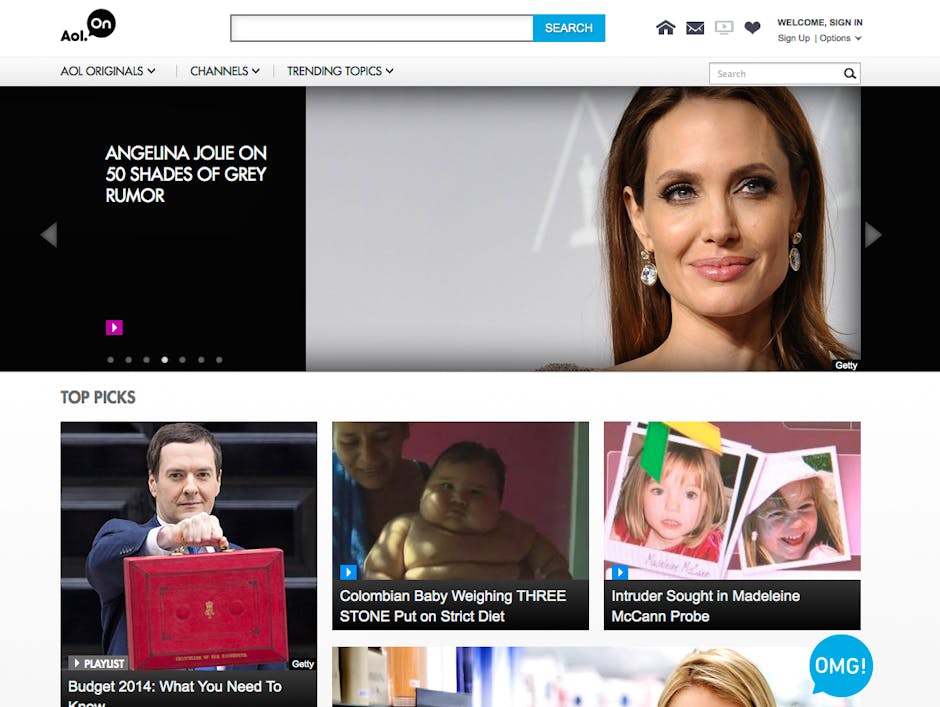Click the video screen icon in header
This screenshot has height=707, width=940.
pos(724,28)
